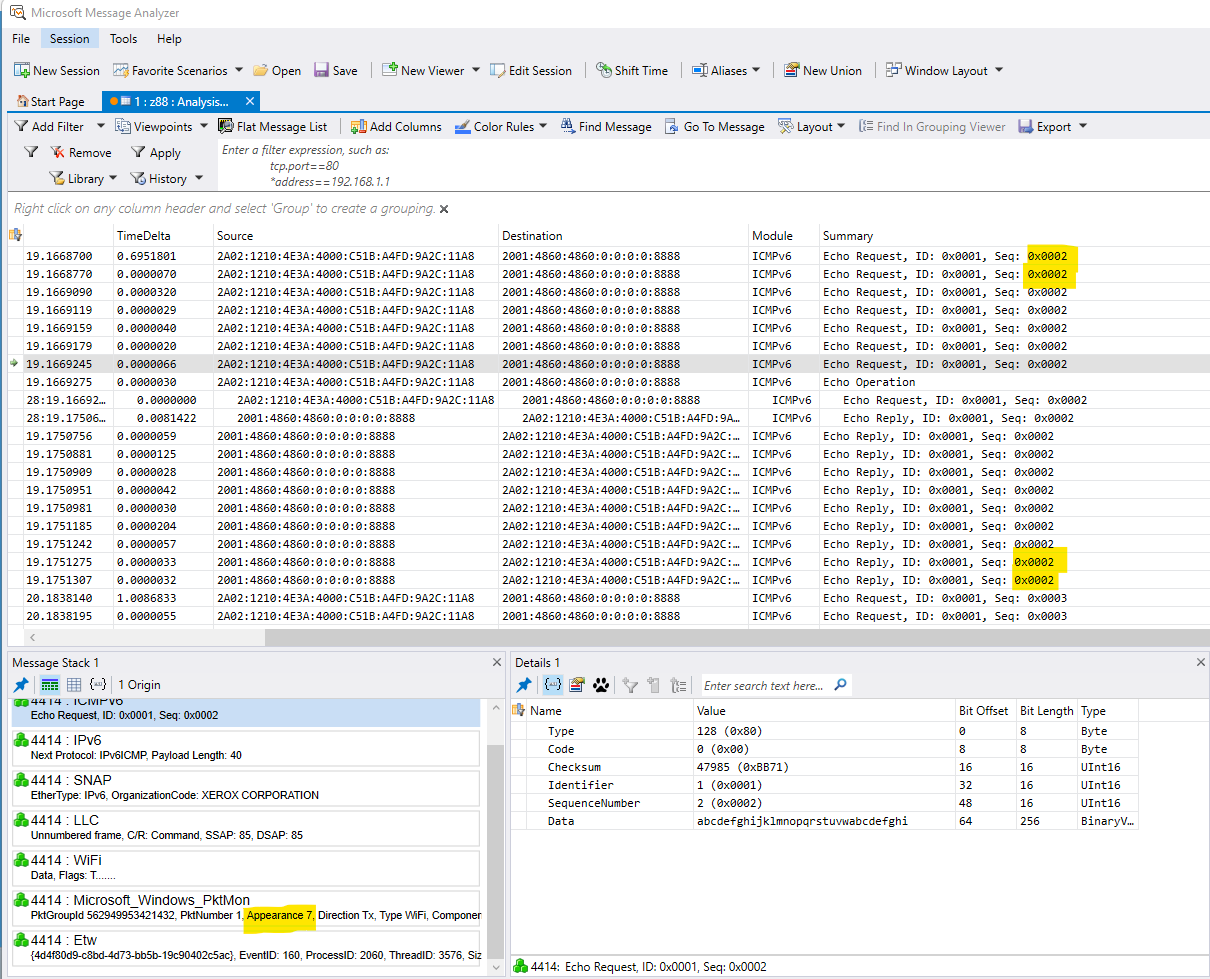Click the Remove filter button
1210x979 pixels.
click(x=81, y=153)
